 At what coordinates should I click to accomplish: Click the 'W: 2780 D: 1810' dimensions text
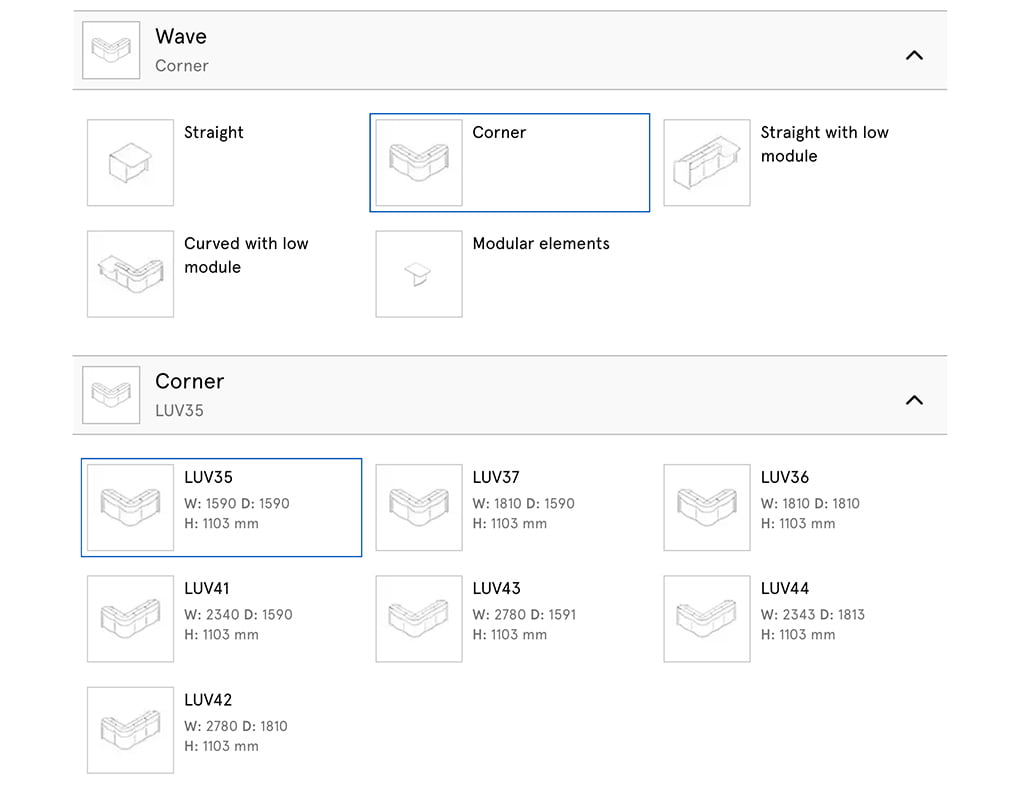coord(236,726)
